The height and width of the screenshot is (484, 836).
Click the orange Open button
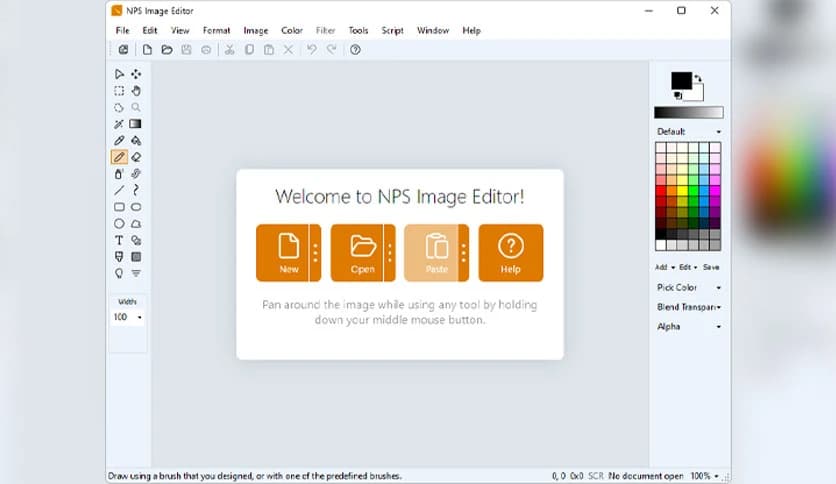click(357, 253)
